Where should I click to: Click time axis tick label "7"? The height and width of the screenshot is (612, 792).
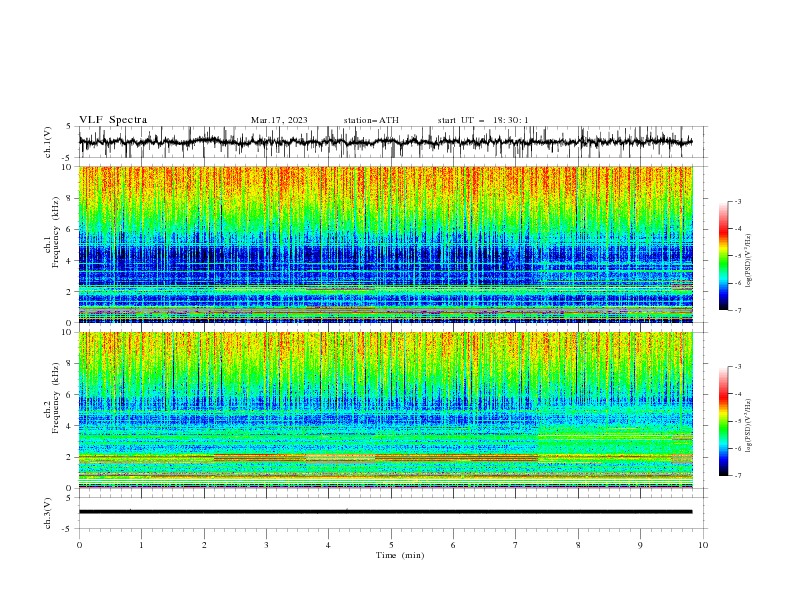516,545
